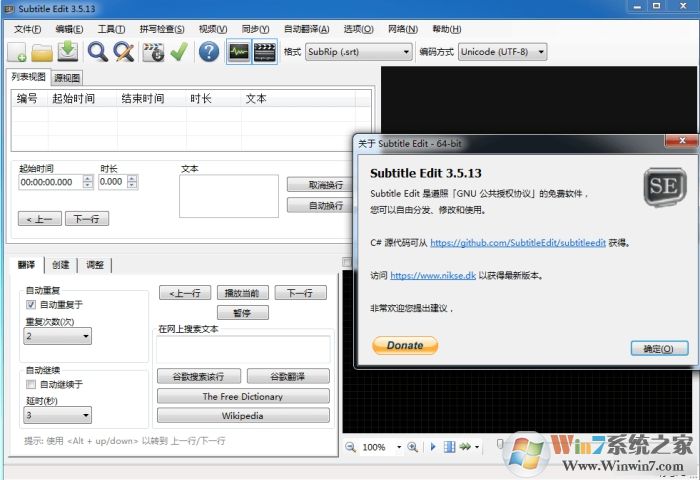This screenshot has width=700, height=480.
Task: Click the waveform zoom-in magnifier
Action: coord(412,447)
